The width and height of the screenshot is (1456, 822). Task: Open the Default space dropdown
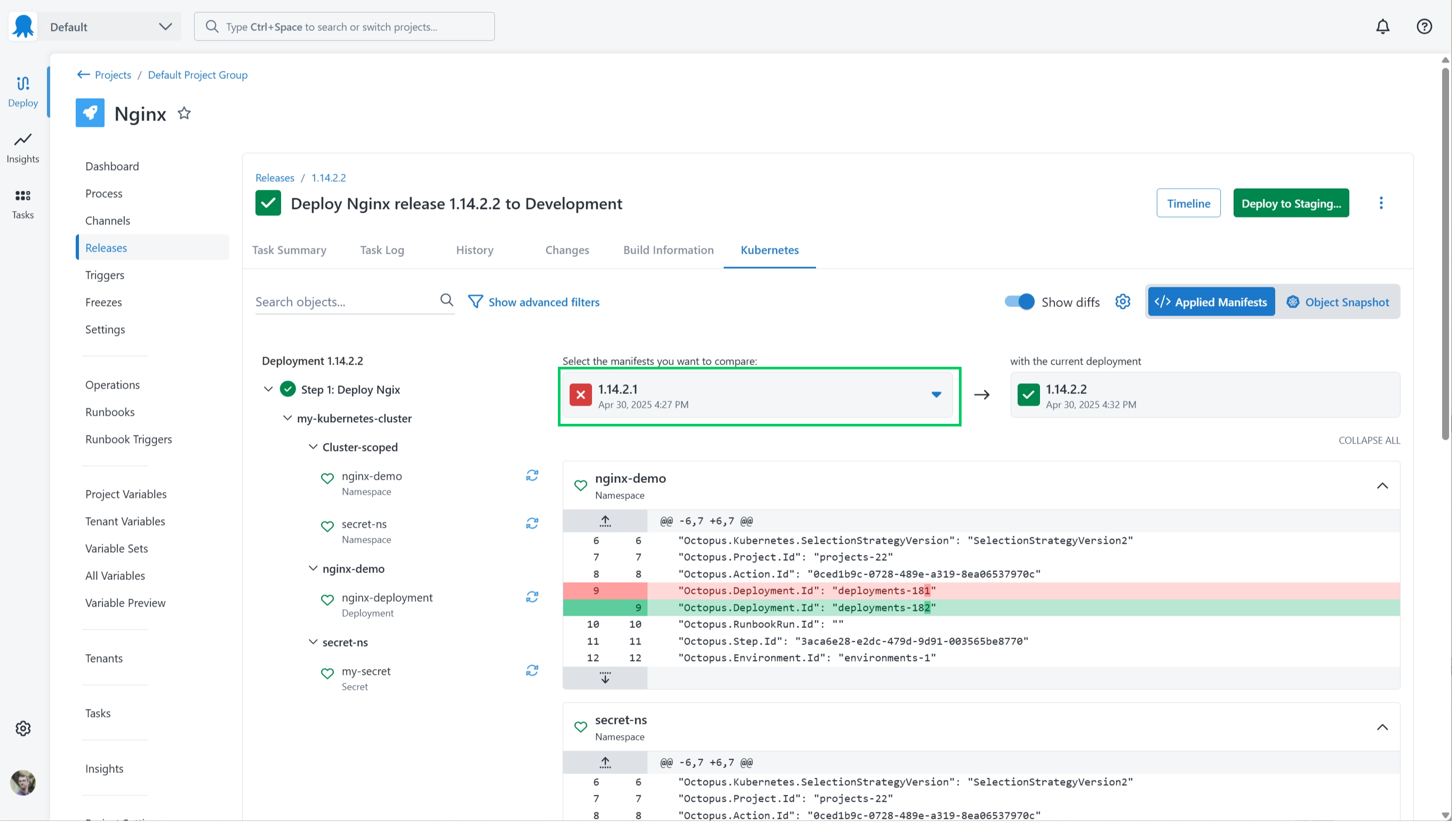pyautogui.click(x=110, y=27)
